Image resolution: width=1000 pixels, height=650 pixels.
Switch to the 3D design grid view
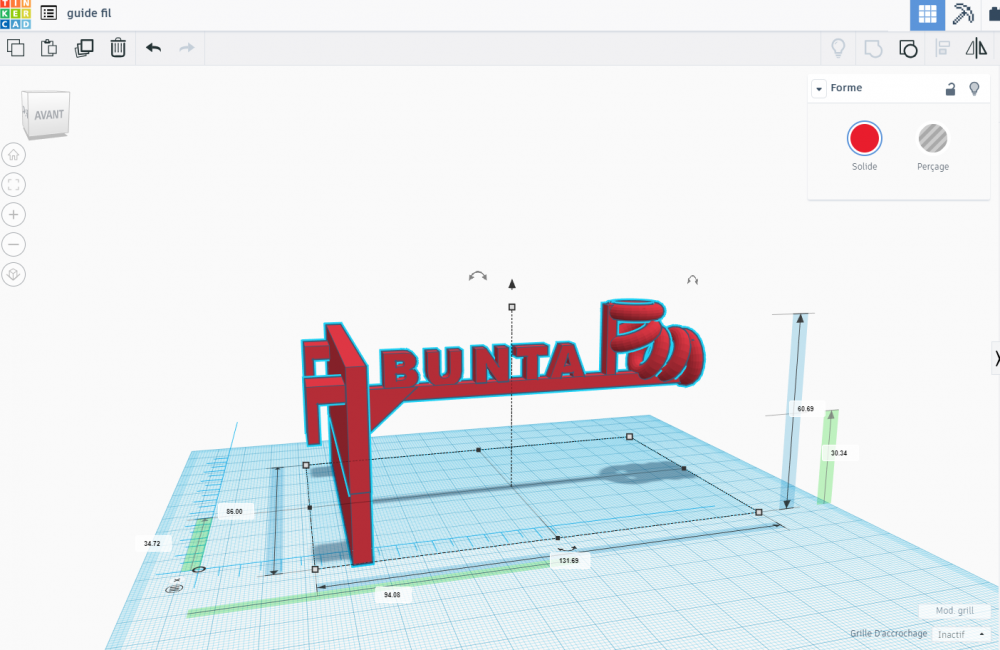pyautogui.click(x=927, y=14)
